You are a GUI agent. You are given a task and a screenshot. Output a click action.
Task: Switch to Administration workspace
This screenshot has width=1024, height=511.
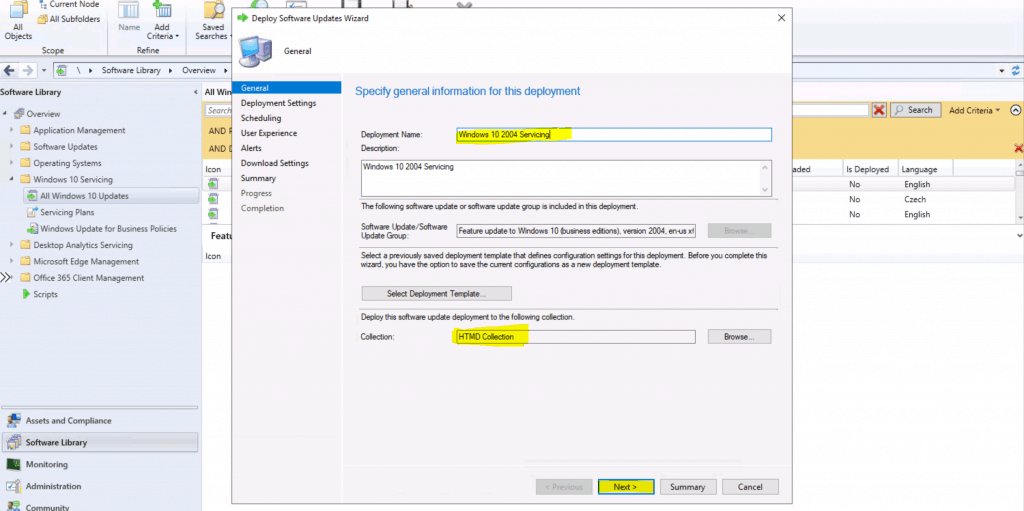[x=99, y=486]
